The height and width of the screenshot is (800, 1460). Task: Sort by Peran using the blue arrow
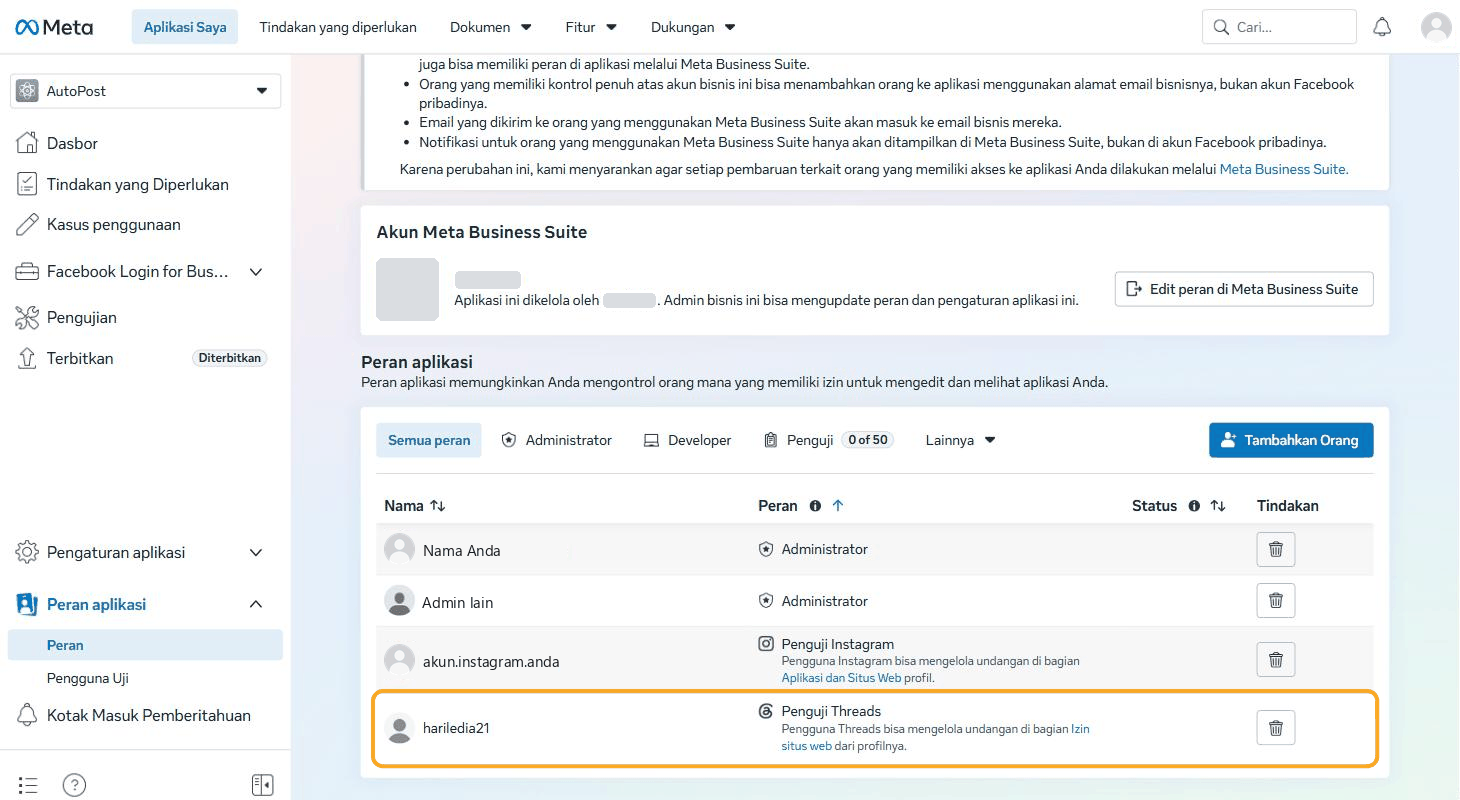(838, 506)
